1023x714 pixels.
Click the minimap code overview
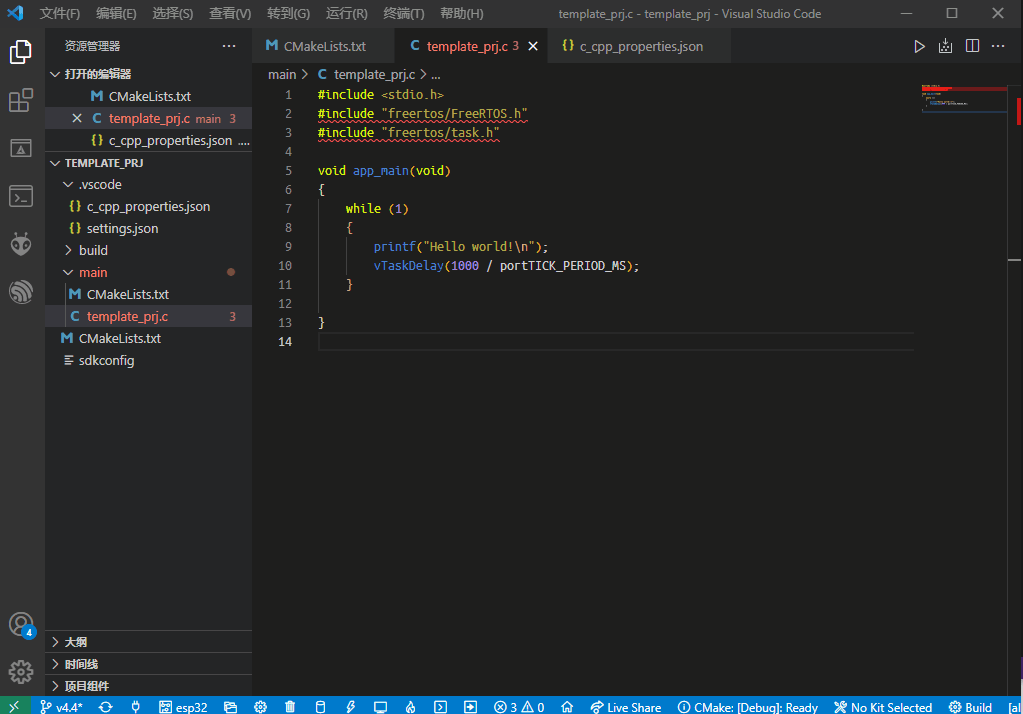[x=964, y=98]
